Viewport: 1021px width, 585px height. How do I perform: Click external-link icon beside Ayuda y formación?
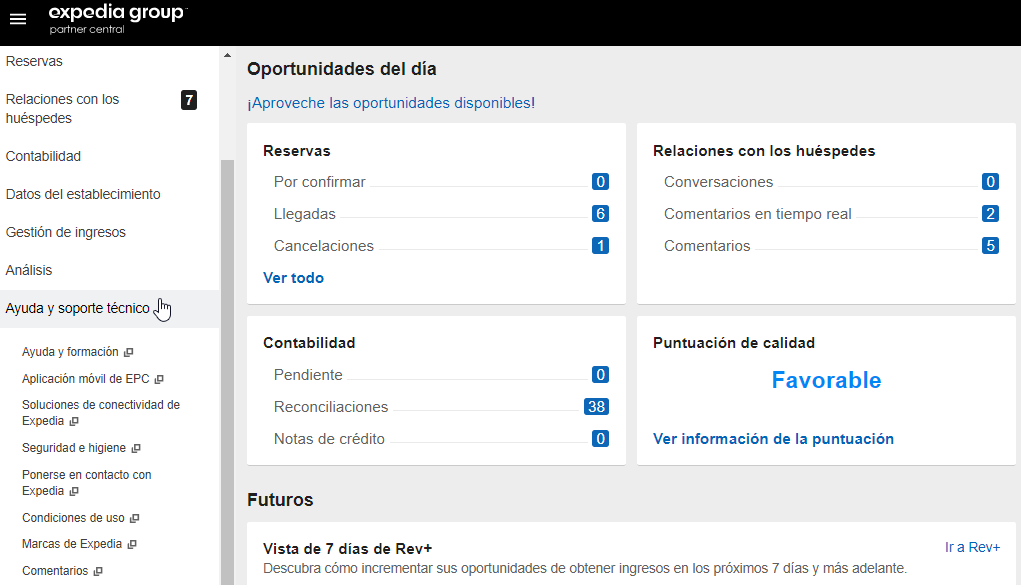[x=129, y=353]
